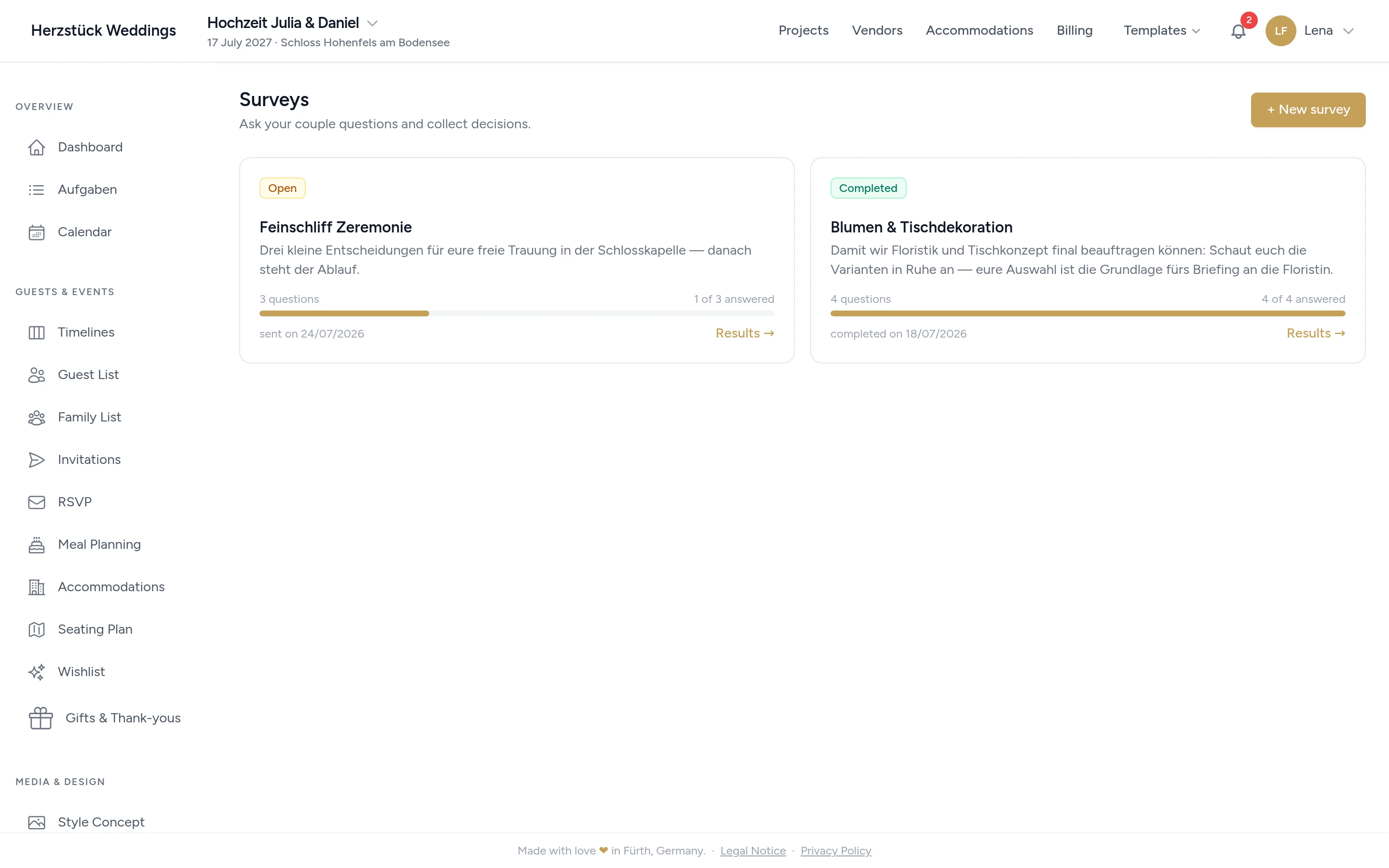1389x868 pixels.
Task: Select Meal Planning cake icon
Action: (37, 544)
